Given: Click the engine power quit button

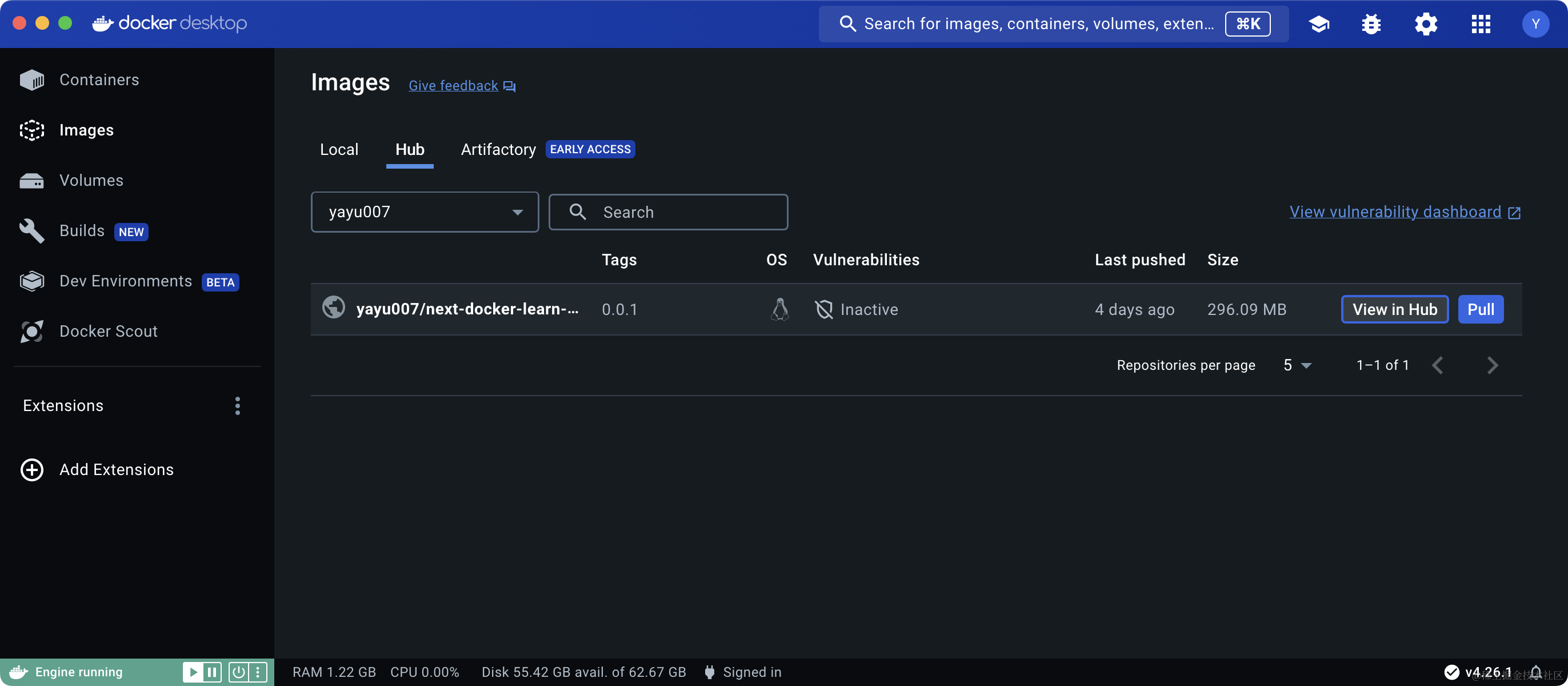Looking at the screenshot, I should click(239, 672).
